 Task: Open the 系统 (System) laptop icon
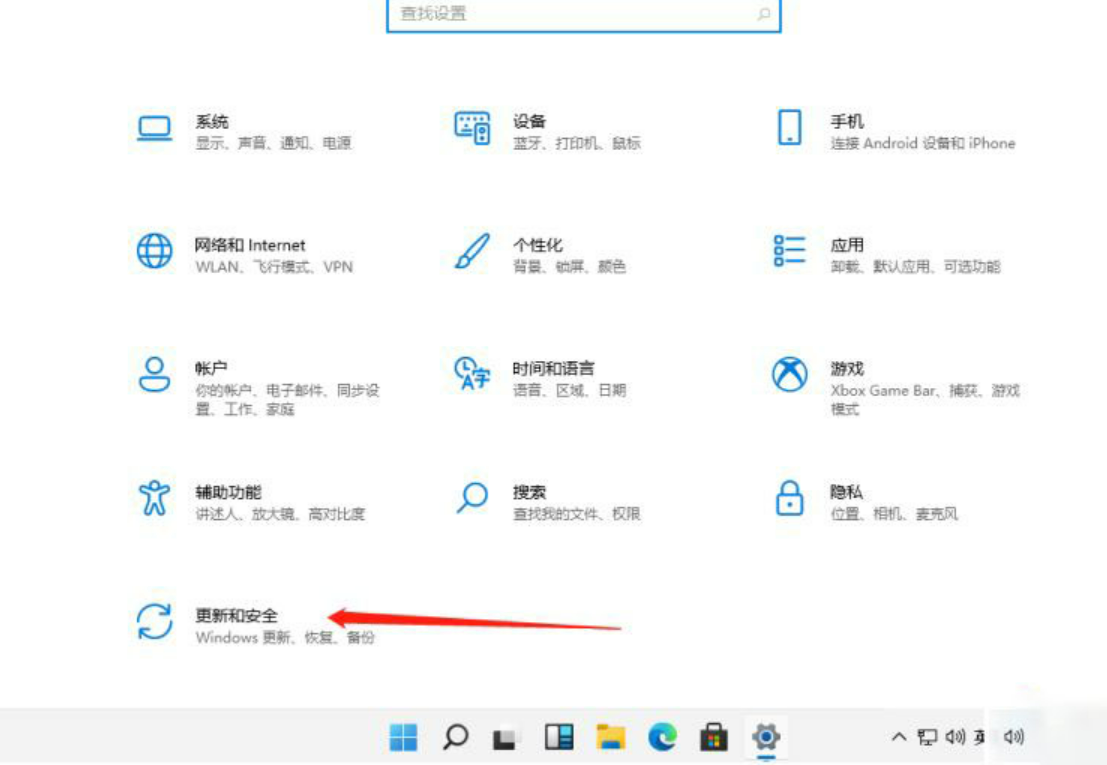click(155, 130)
